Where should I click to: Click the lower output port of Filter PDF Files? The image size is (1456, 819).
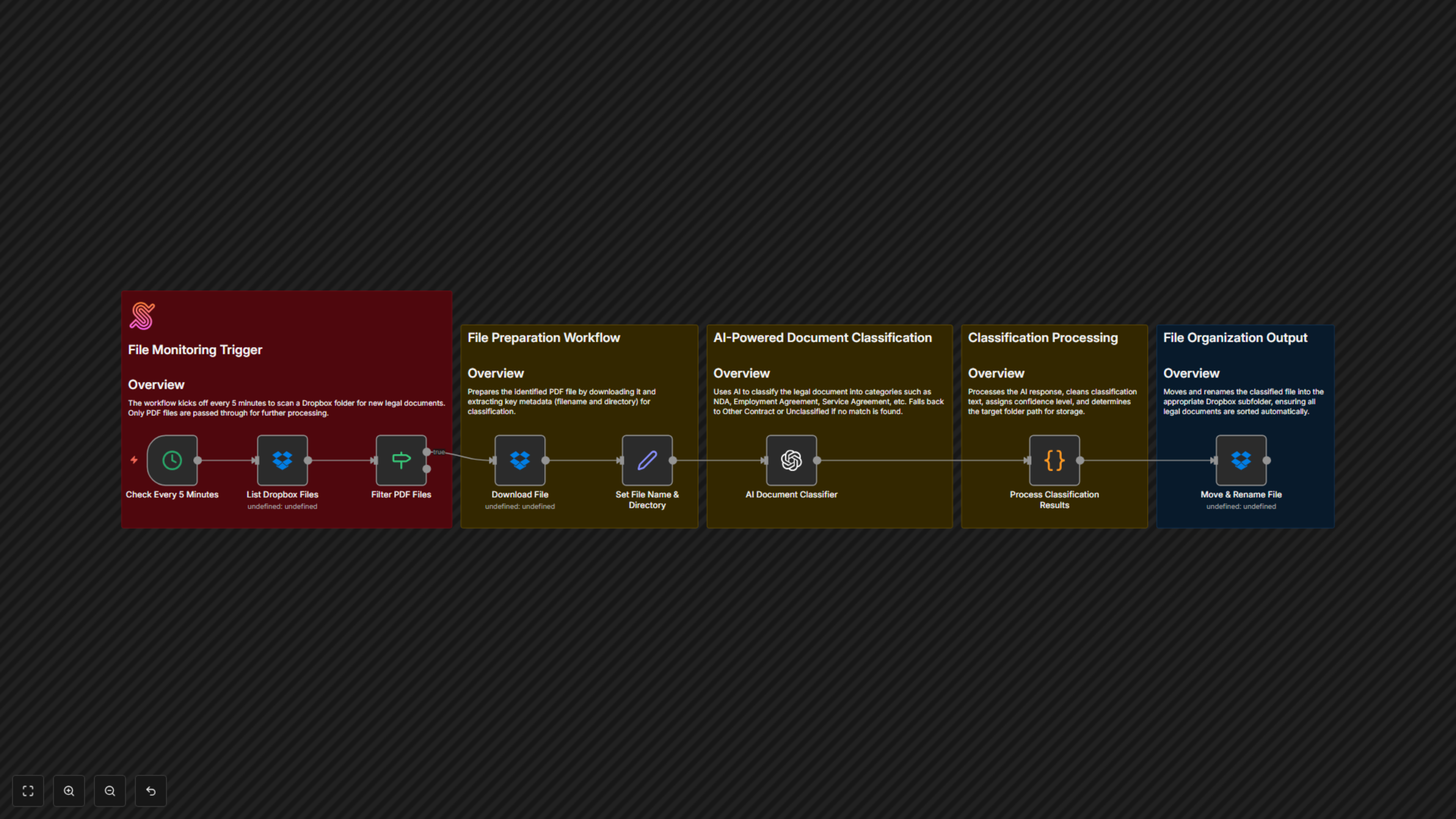pos(428,469)
